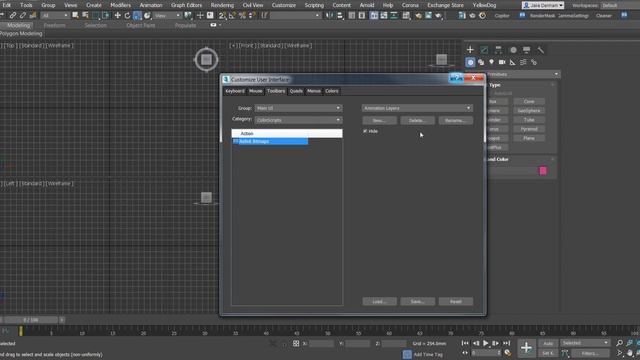Switch to the Menus tab
Screen dimensions: 640x360
coord(314,91)
